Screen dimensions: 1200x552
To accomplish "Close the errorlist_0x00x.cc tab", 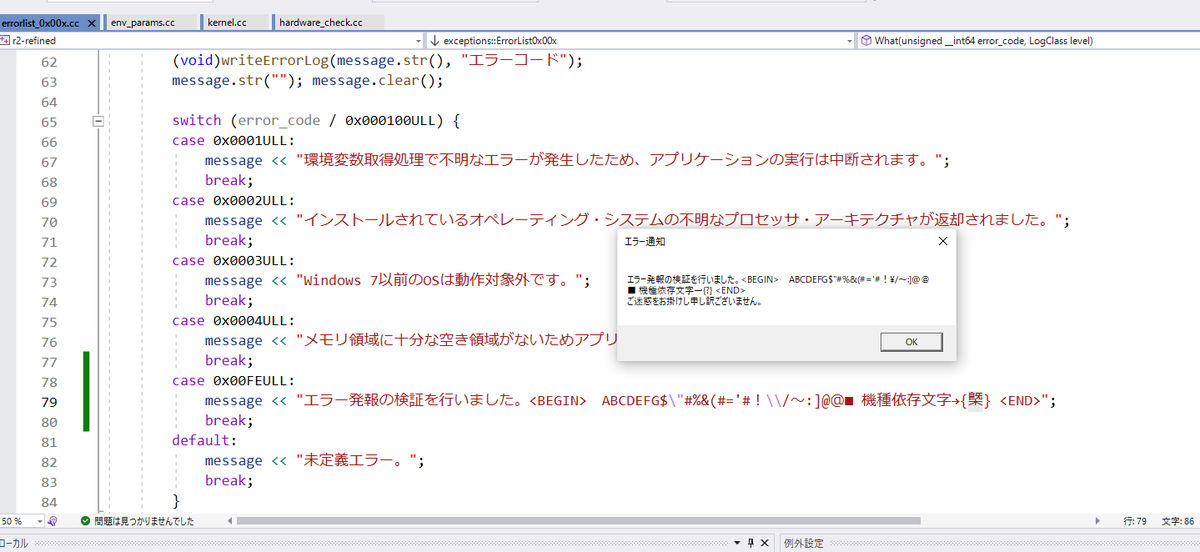I will (x=90, y=21).
